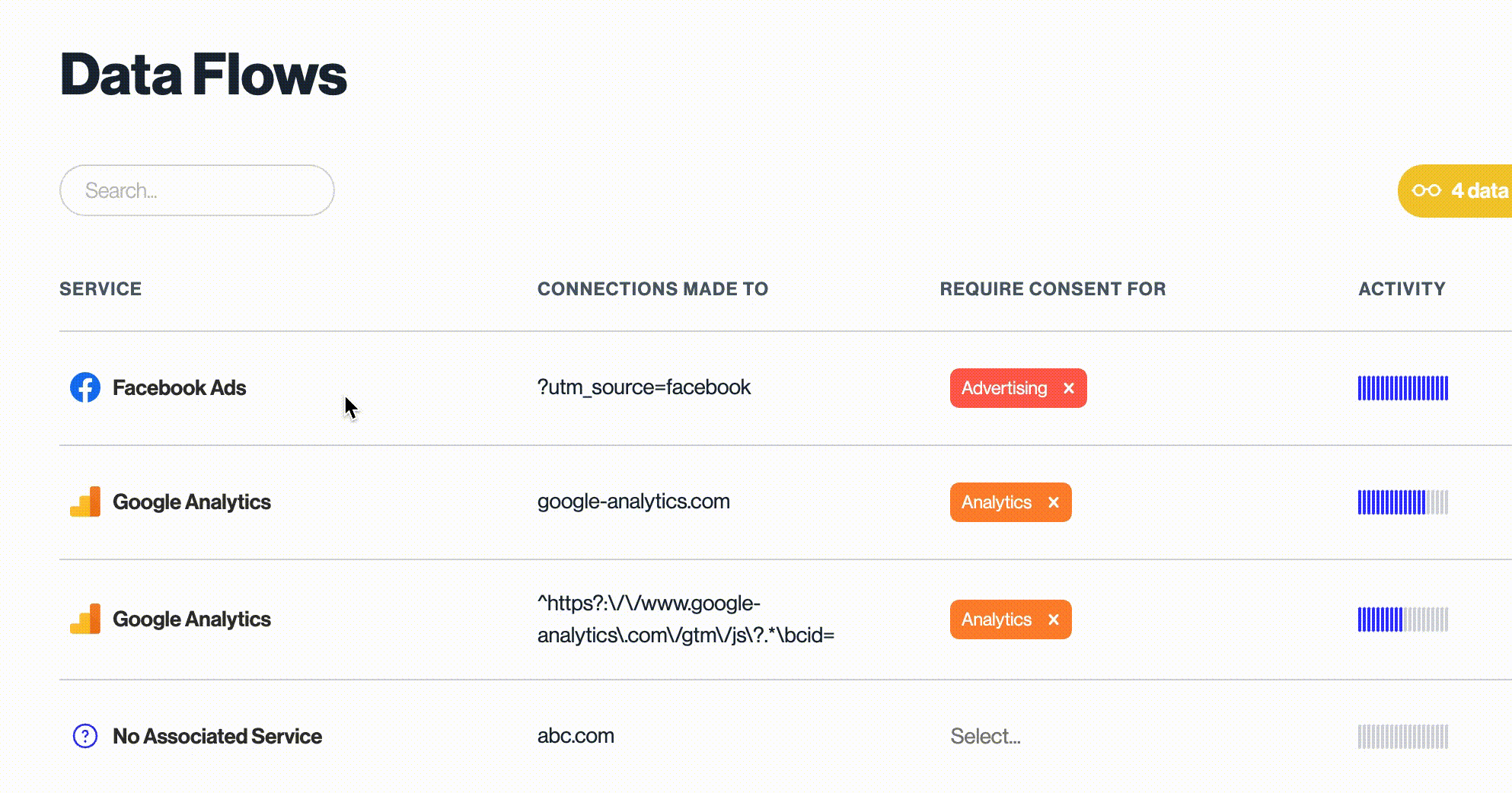The width and height of the screenshot is (1512, 793).
Task: Open the Select... consent dropdown for abc.com
Action: 985,736
